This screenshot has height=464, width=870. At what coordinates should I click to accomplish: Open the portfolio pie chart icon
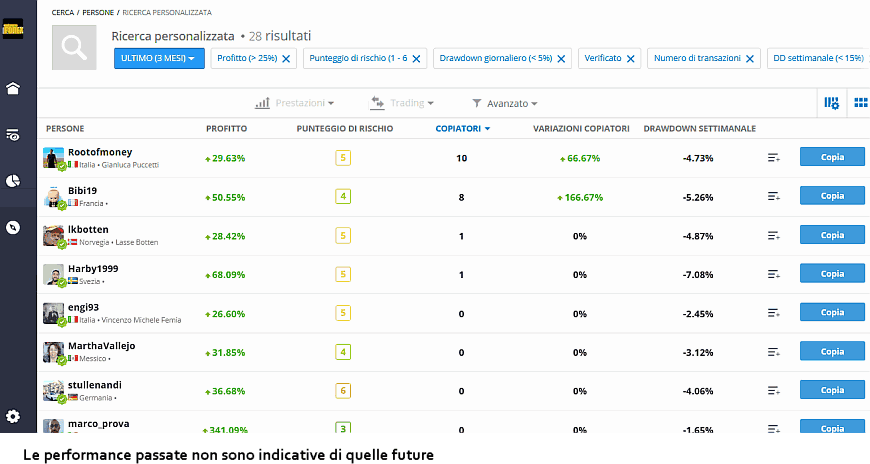pos(13,181)
